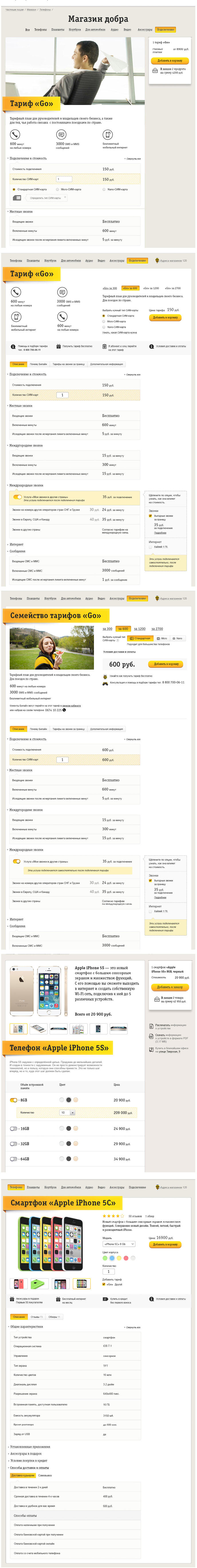Click the download PDF information icon
Image resolution: width=197 pixels, height=1568 pixels.
151,1035
